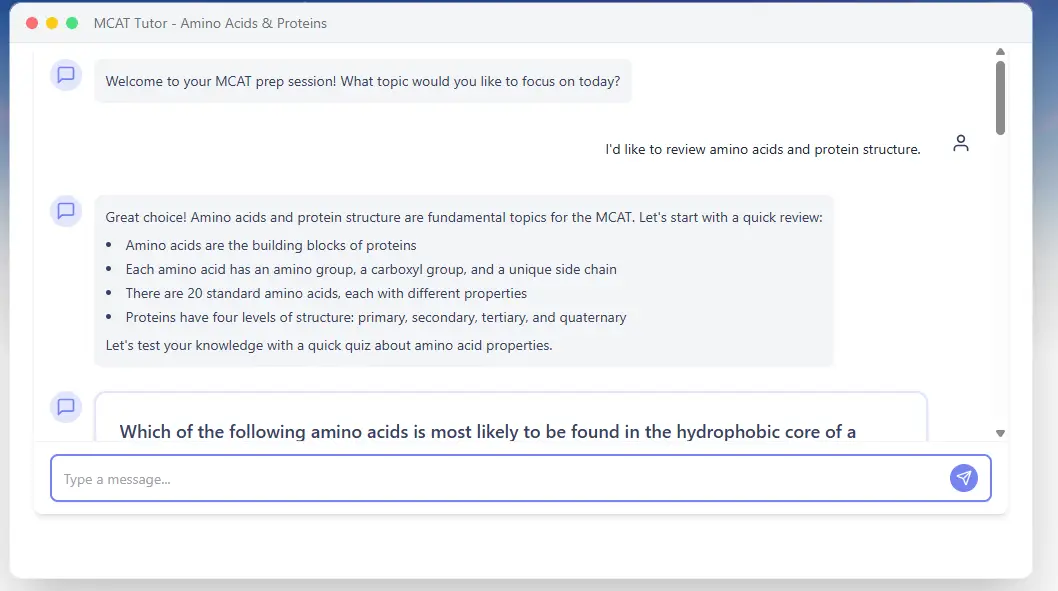Screen dimensions: 1058x591
Task: Click the upward chevron at the scrollbar top
Action: 1000,51
